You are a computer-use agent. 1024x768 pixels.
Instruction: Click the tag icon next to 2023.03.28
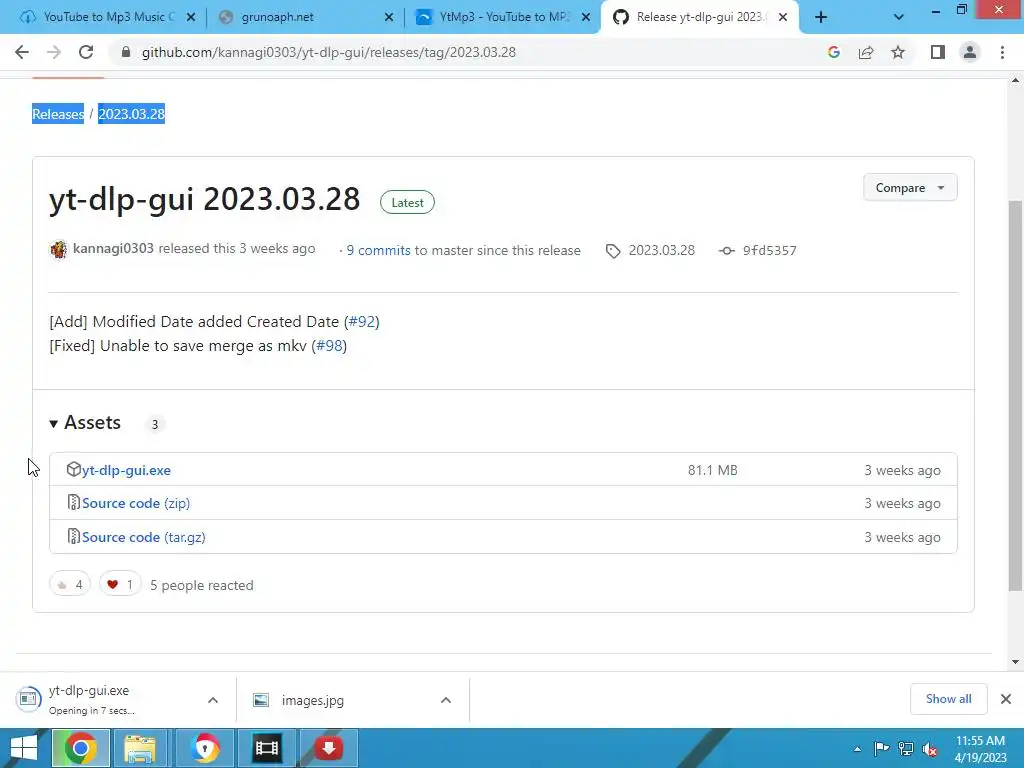[x=613, y=251]
